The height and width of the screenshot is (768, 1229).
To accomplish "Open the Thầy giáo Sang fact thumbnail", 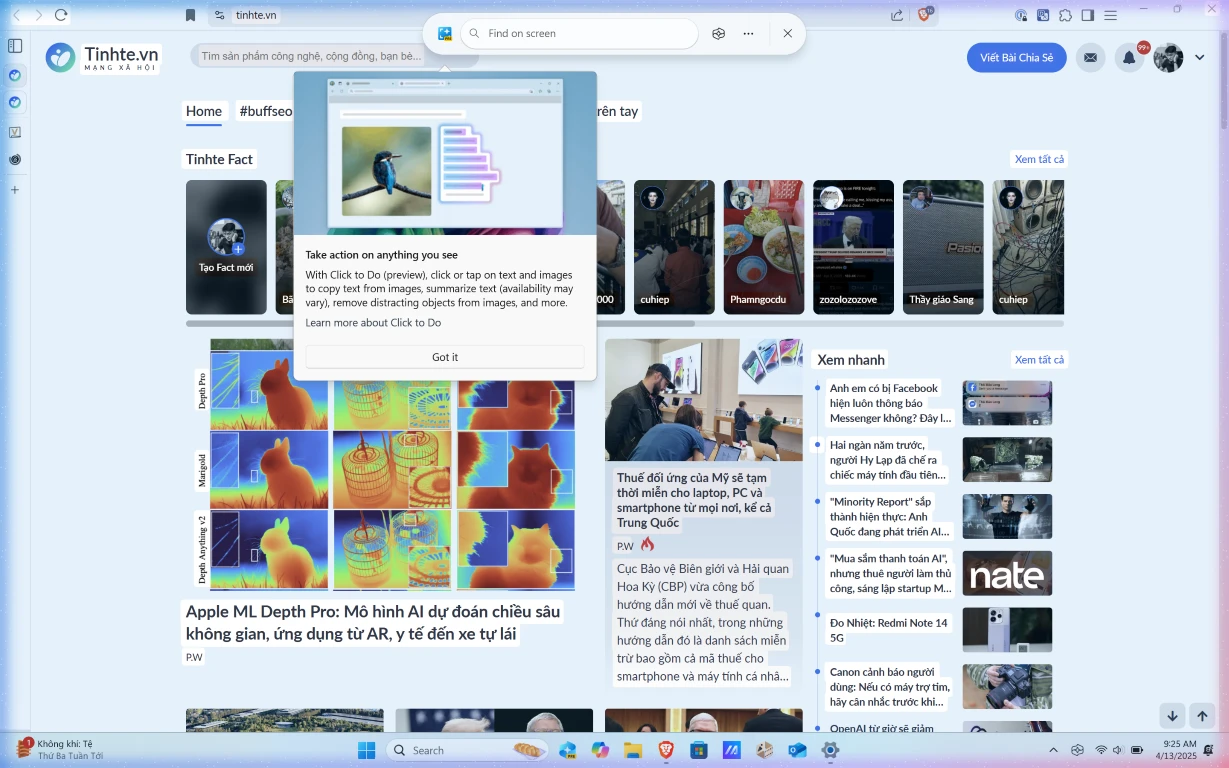I will (x=943, y=247).
